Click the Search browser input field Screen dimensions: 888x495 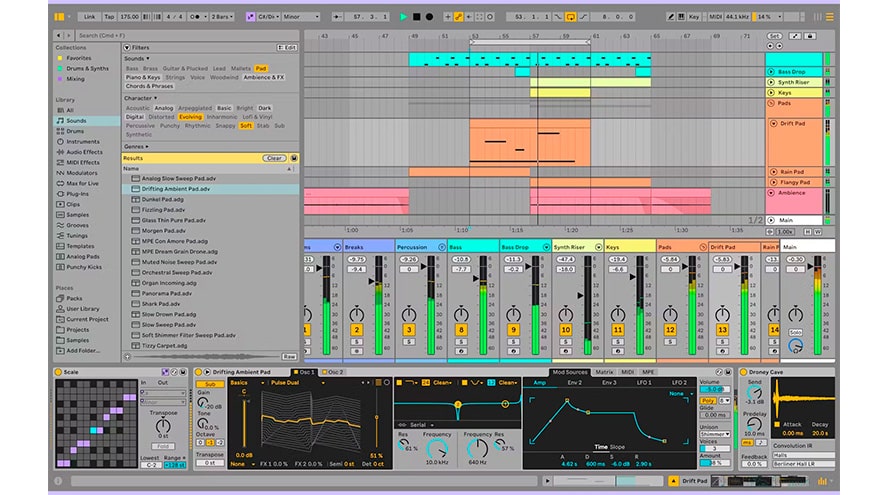click(185, 36)
